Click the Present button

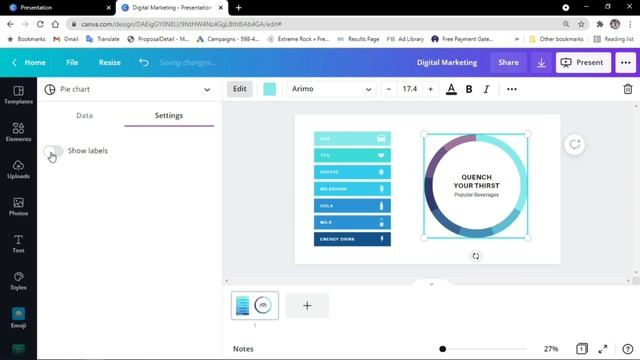pyautogui.click(x=583, y=62)
